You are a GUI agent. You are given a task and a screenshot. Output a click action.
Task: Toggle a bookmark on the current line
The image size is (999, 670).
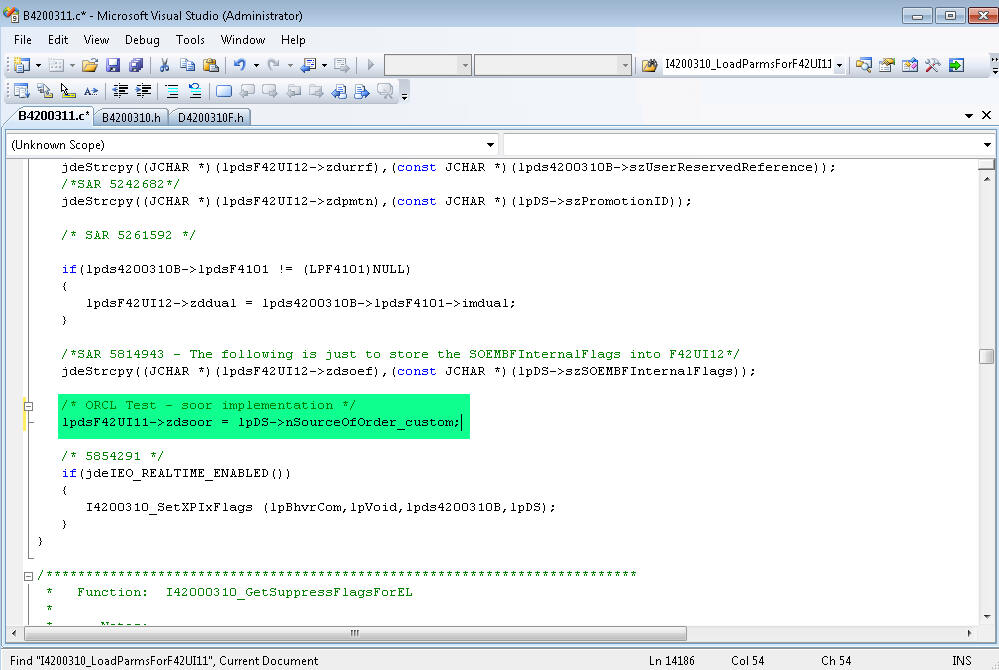[x=224, y=91]
